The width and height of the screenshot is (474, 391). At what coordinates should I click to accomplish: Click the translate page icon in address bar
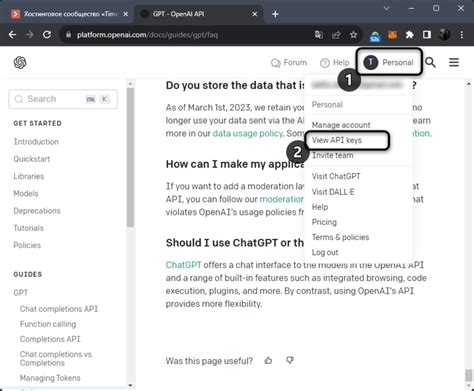[x=319, y=35]
